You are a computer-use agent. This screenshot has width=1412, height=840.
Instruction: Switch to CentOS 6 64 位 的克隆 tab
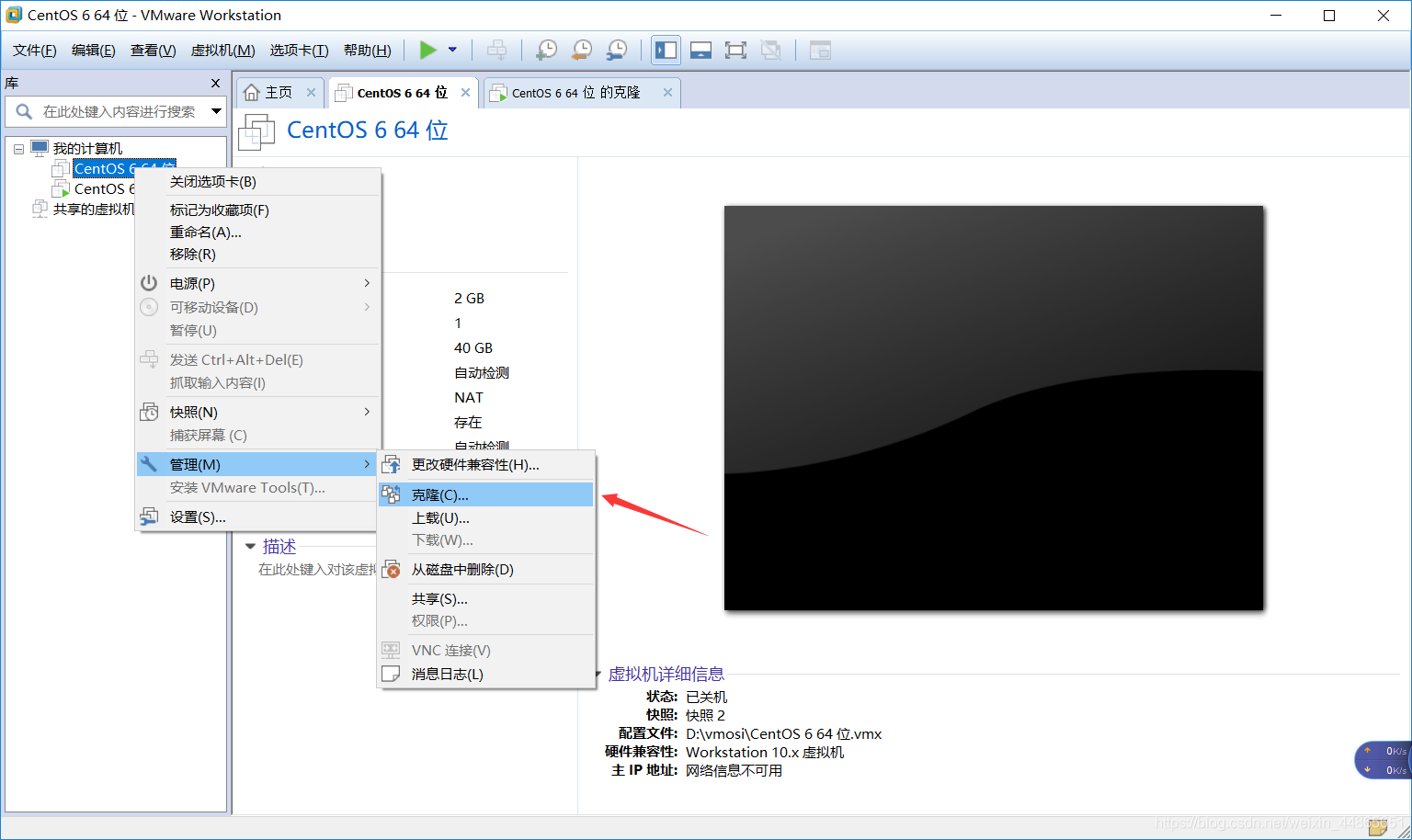[575, 92]
